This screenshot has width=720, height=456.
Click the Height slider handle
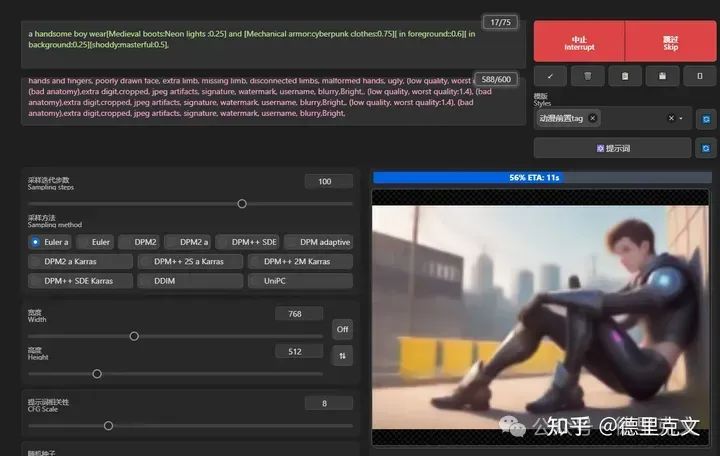point(97,374)
